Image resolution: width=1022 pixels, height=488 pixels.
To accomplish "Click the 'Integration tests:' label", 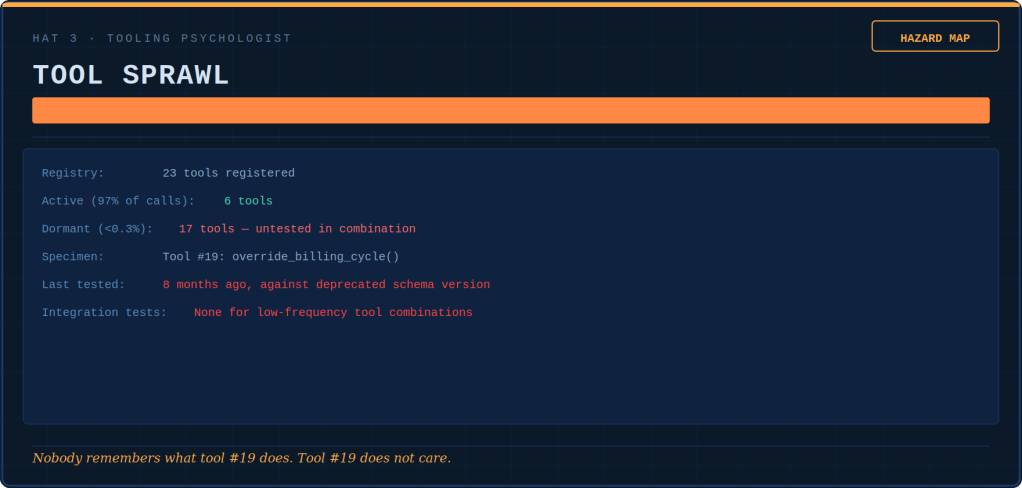I will tap(104, 313).
